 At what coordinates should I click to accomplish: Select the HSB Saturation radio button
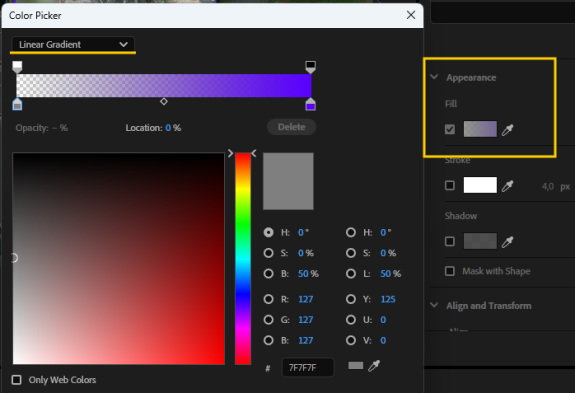(x=268, y=253)
